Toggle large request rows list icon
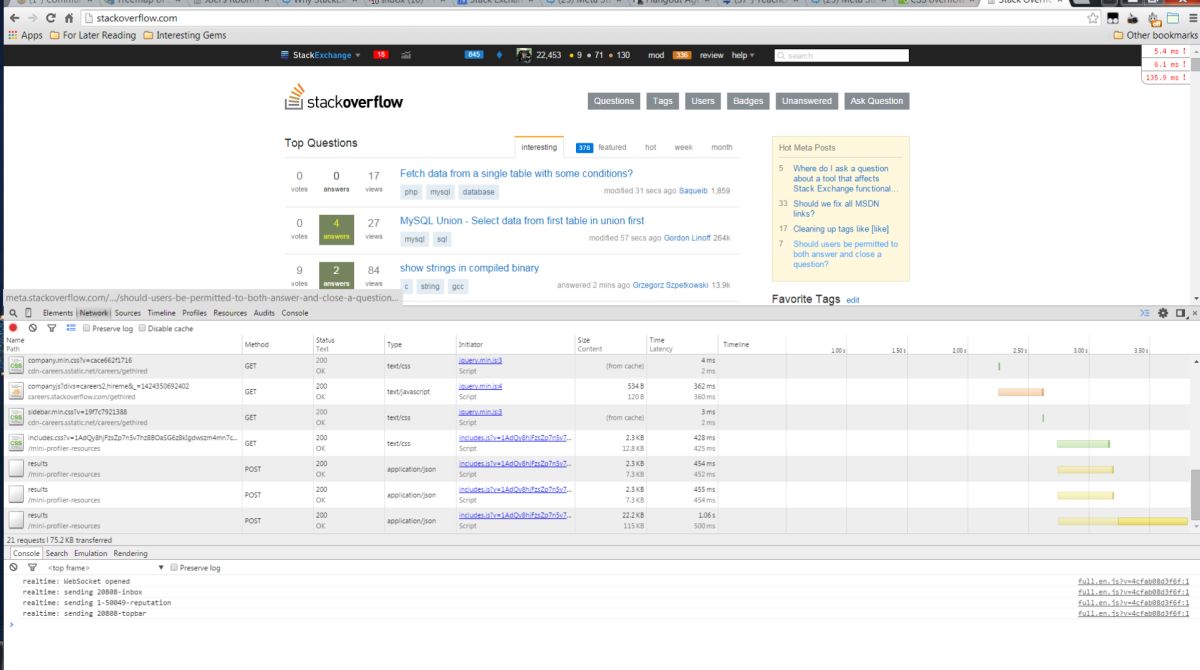This screenshot has width=1200, height=670. pyautogui.click(x=70, y=328)
